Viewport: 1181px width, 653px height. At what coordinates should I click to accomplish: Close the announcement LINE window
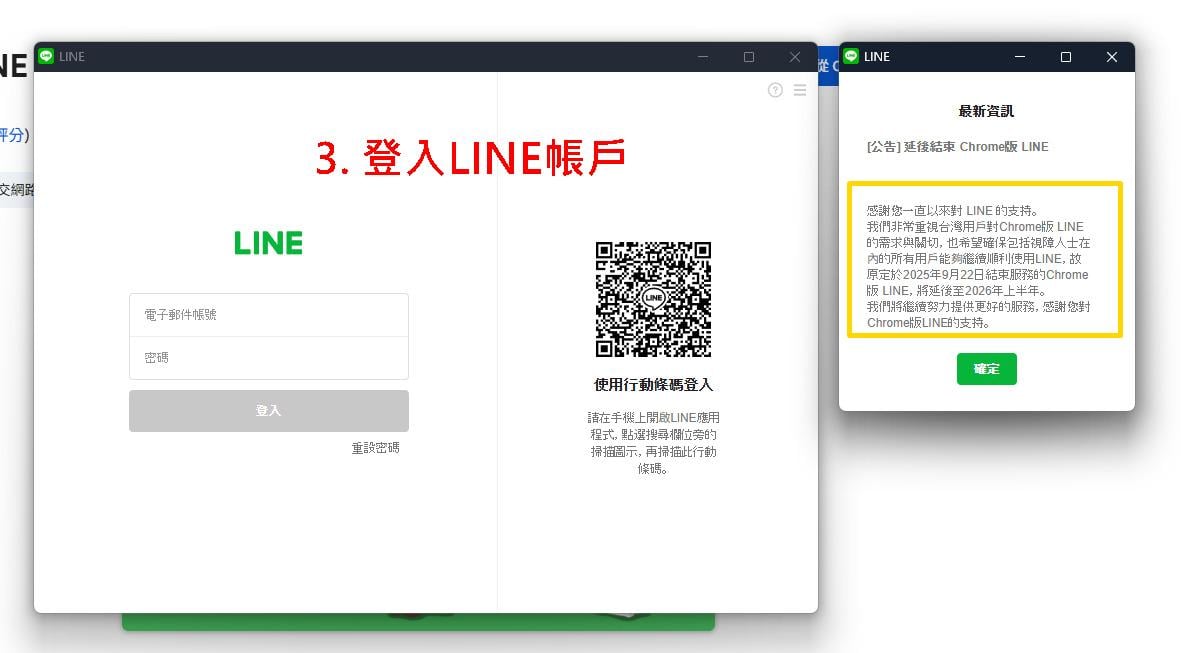pyautogui.click(x=1112, y=57)
